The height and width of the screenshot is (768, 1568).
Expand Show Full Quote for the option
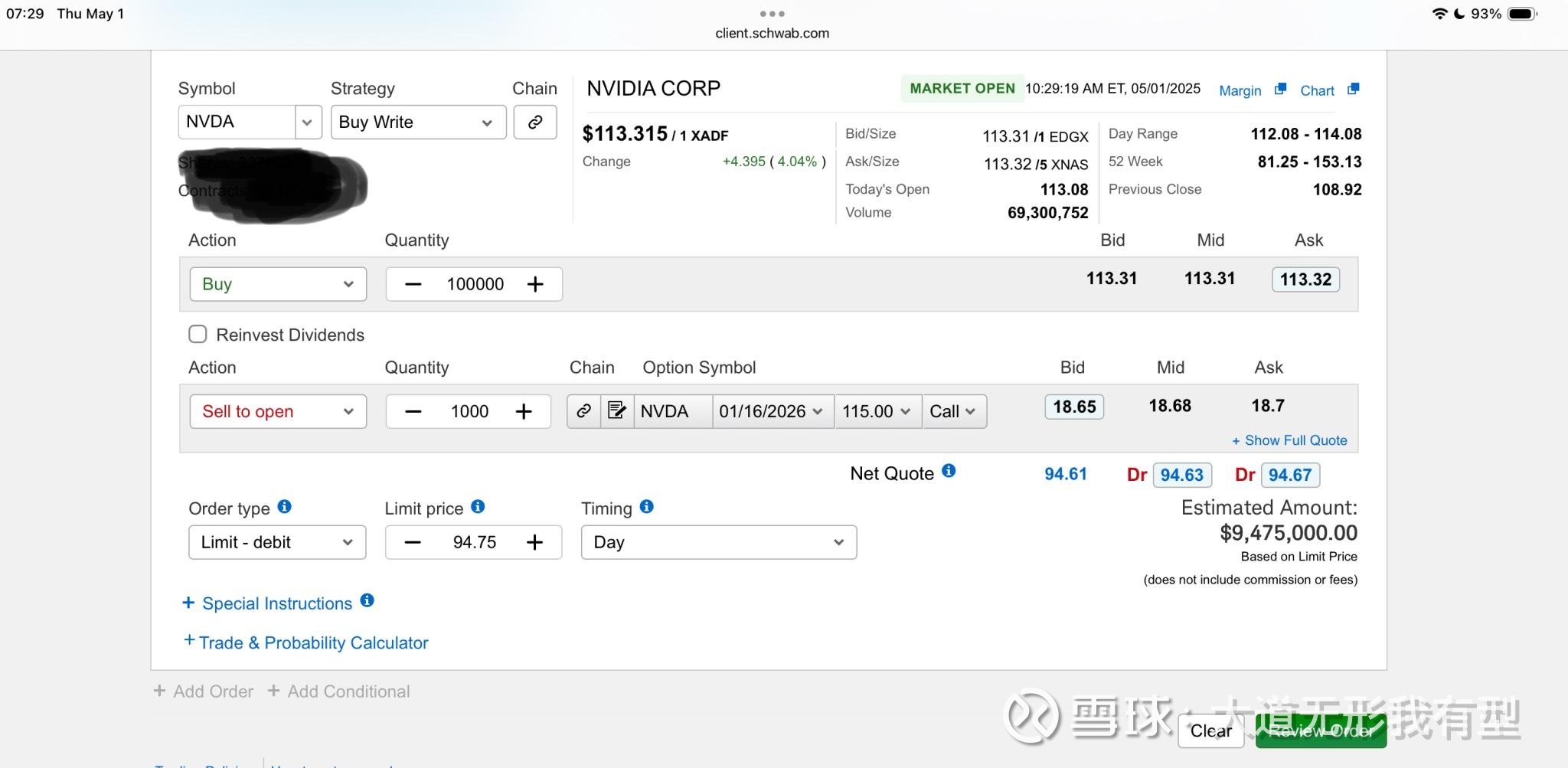pos(1289,440)
